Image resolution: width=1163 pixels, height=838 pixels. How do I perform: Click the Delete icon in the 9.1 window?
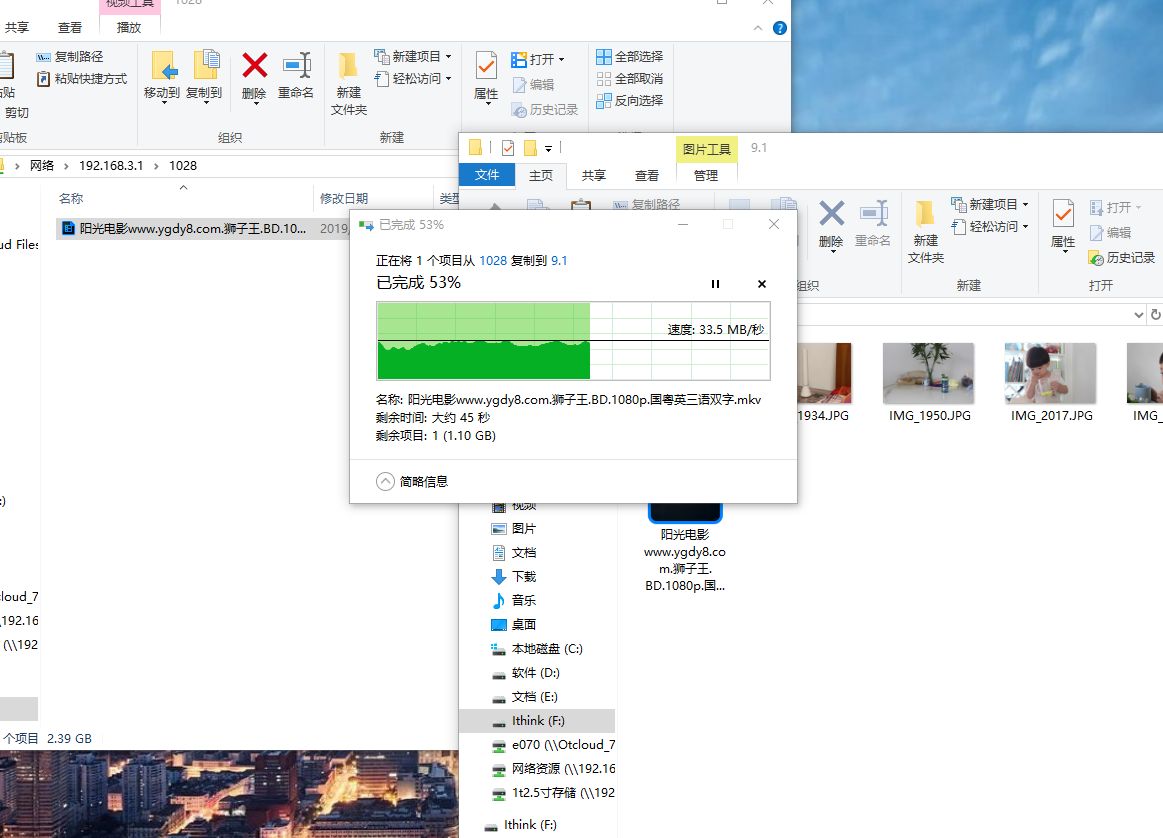(831, 223)
